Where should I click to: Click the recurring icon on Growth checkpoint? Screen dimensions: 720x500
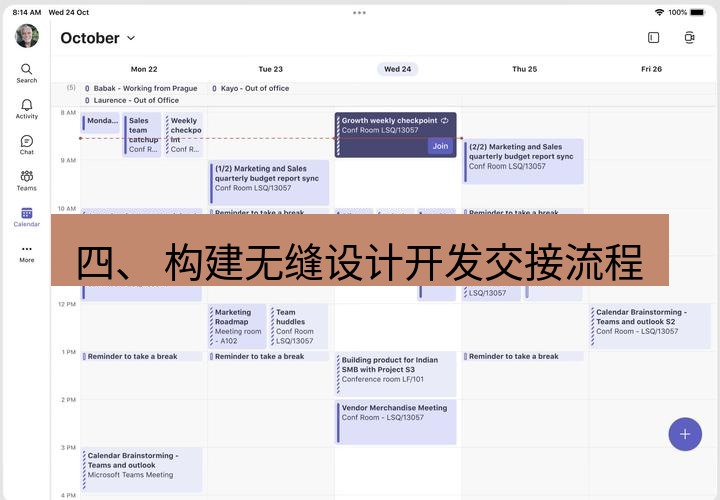pos(444,120)
